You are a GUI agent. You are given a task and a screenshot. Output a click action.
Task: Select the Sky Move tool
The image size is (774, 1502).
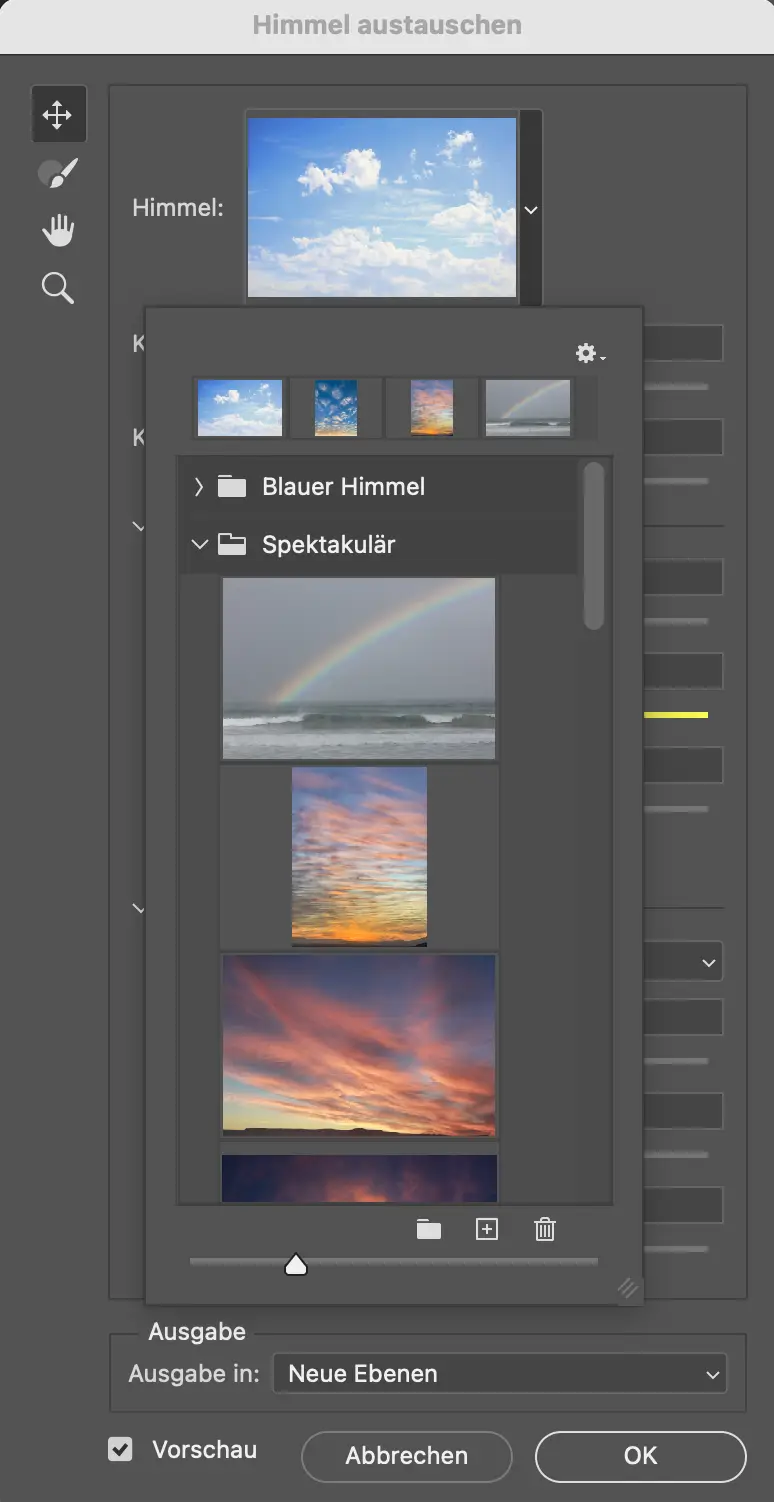(58, 114)
